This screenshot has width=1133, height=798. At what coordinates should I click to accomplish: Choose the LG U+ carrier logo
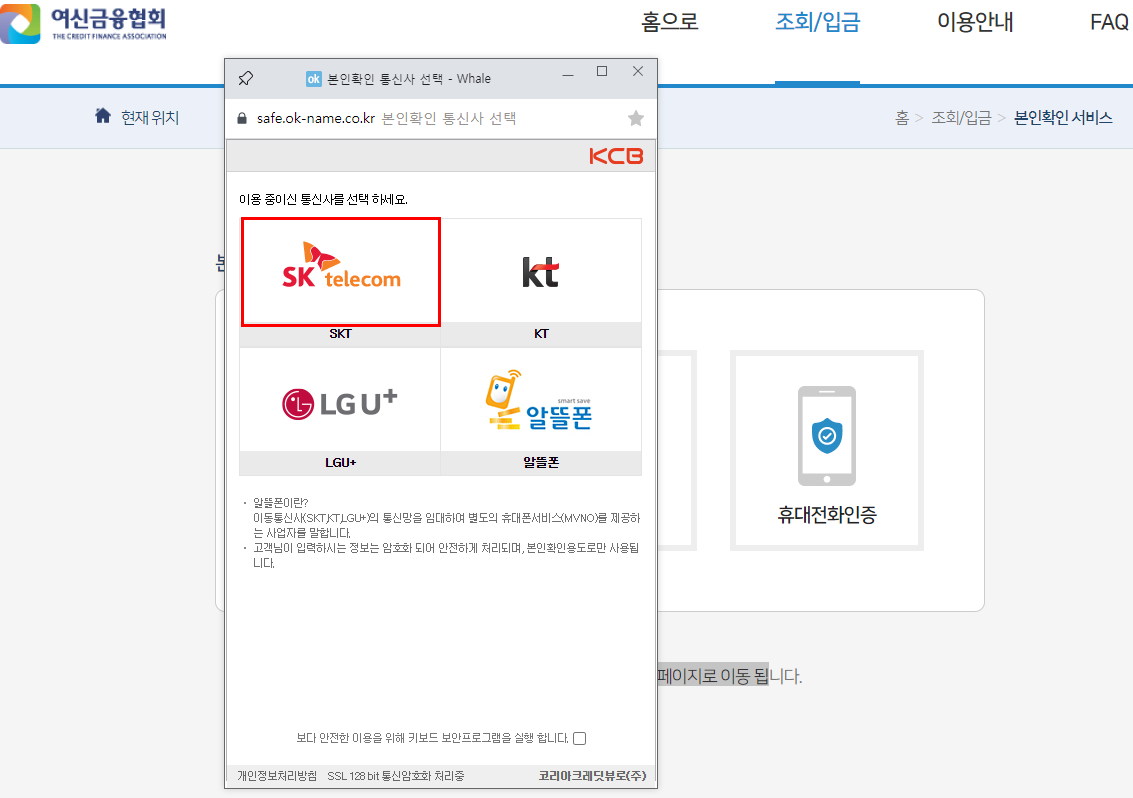pyautogui.click(x=340, y=403)
